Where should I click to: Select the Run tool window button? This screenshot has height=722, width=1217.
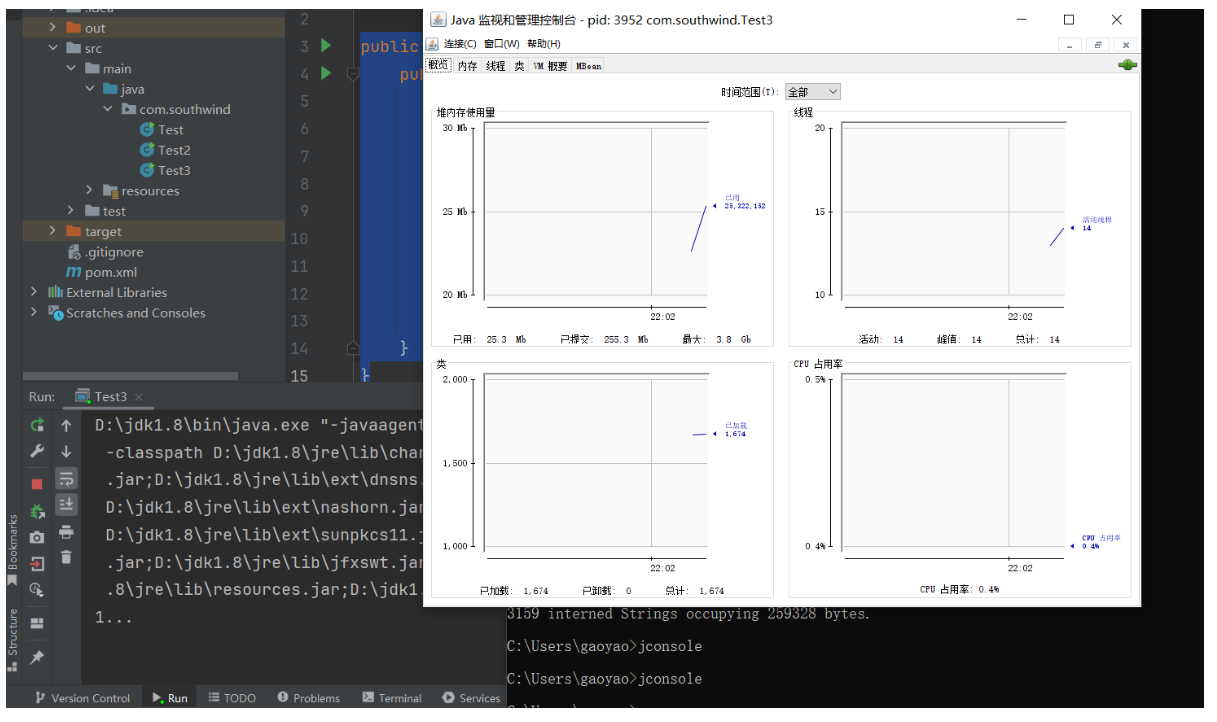click(169, 698)
